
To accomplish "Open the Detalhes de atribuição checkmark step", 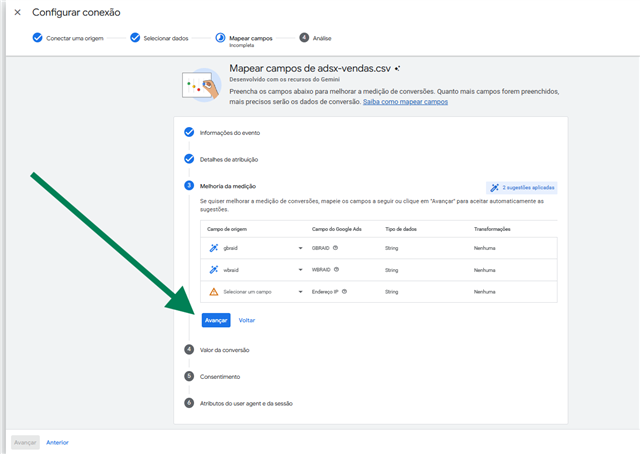I will (x=189, y=159).
